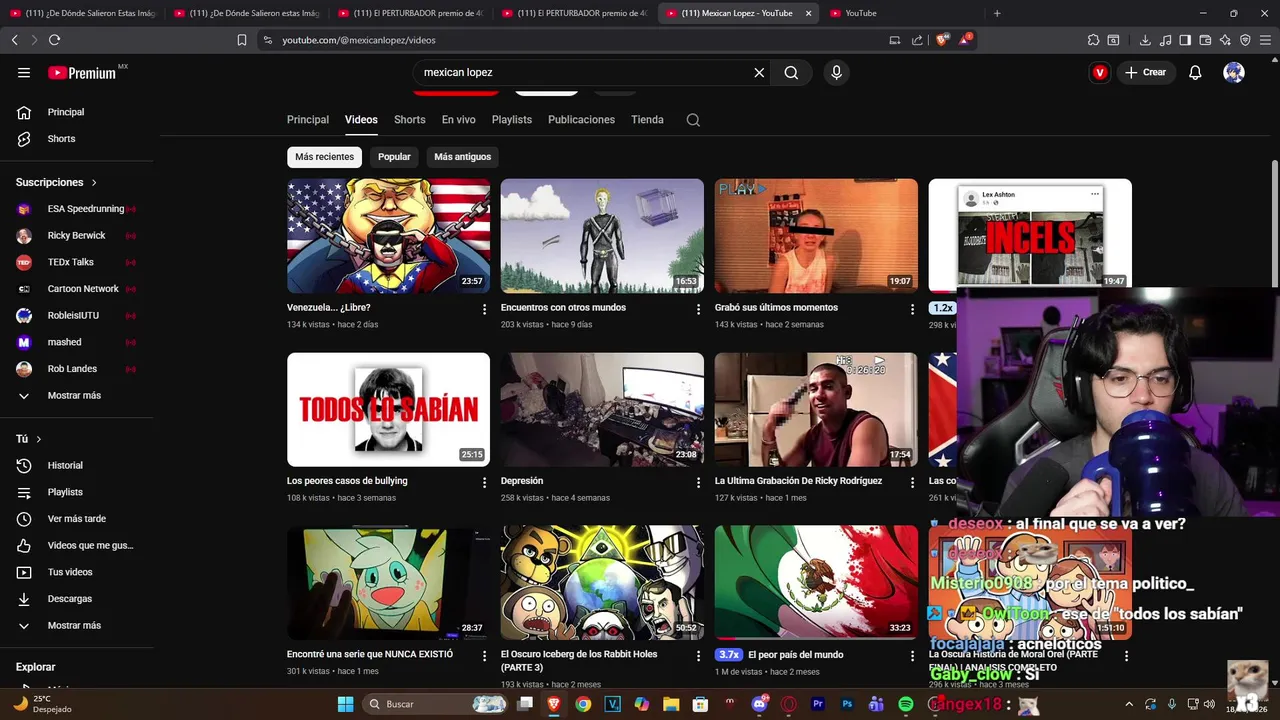Open the "Tú" section chevron
The width and height of the screenshot is (1280, 720).
point(38,439)
